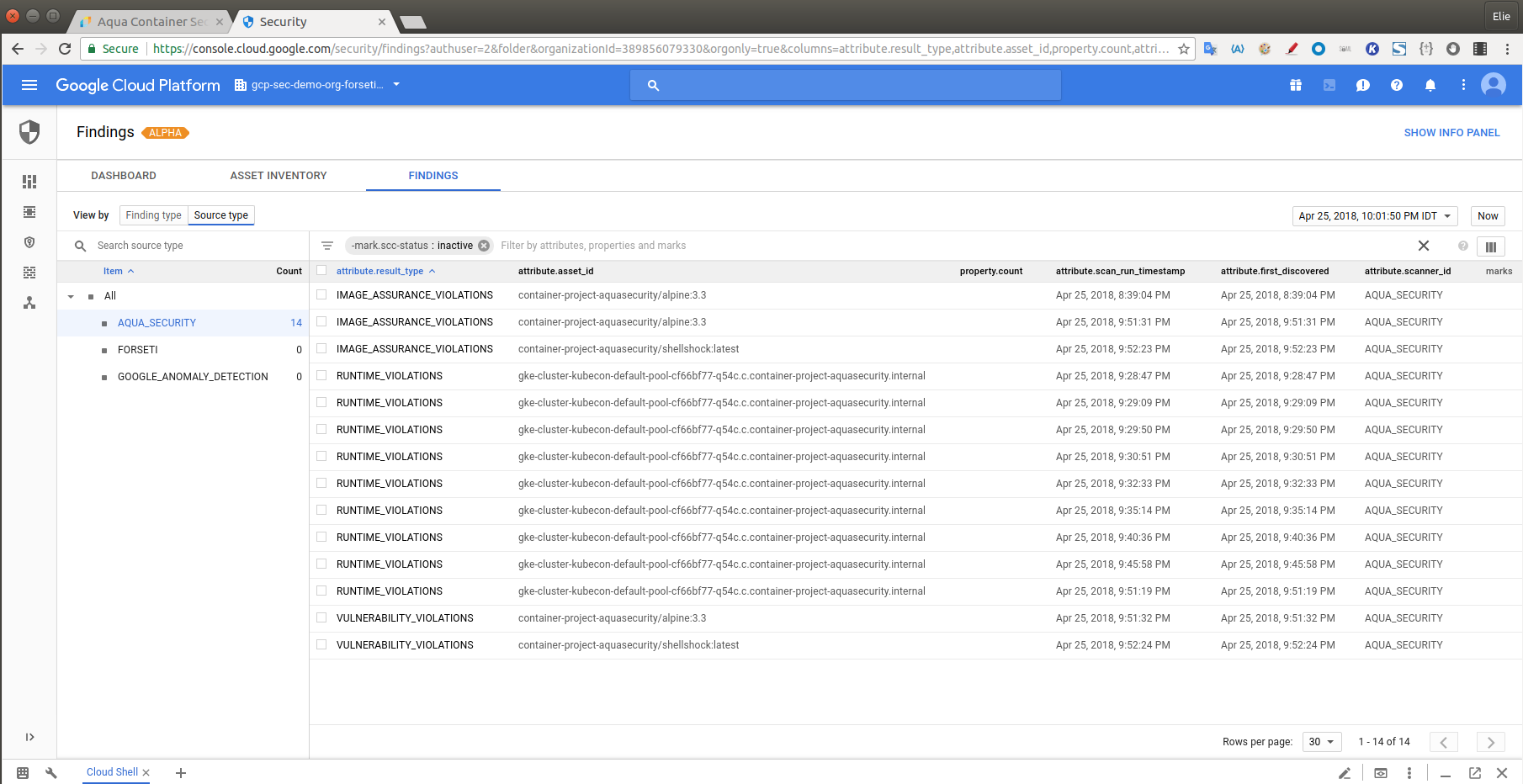Clear the findings filter with X
The image size is (1523, 784).
[x=1424, y=246]
